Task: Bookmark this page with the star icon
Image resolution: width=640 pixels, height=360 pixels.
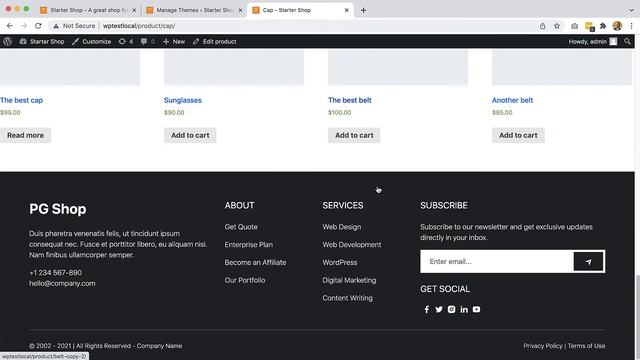Action: point(557,26)
